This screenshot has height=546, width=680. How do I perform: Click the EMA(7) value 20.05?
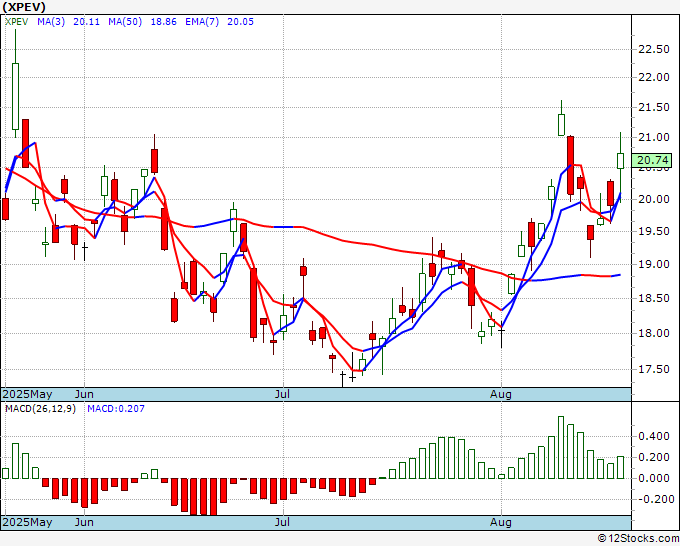click(x=241, y=22)
